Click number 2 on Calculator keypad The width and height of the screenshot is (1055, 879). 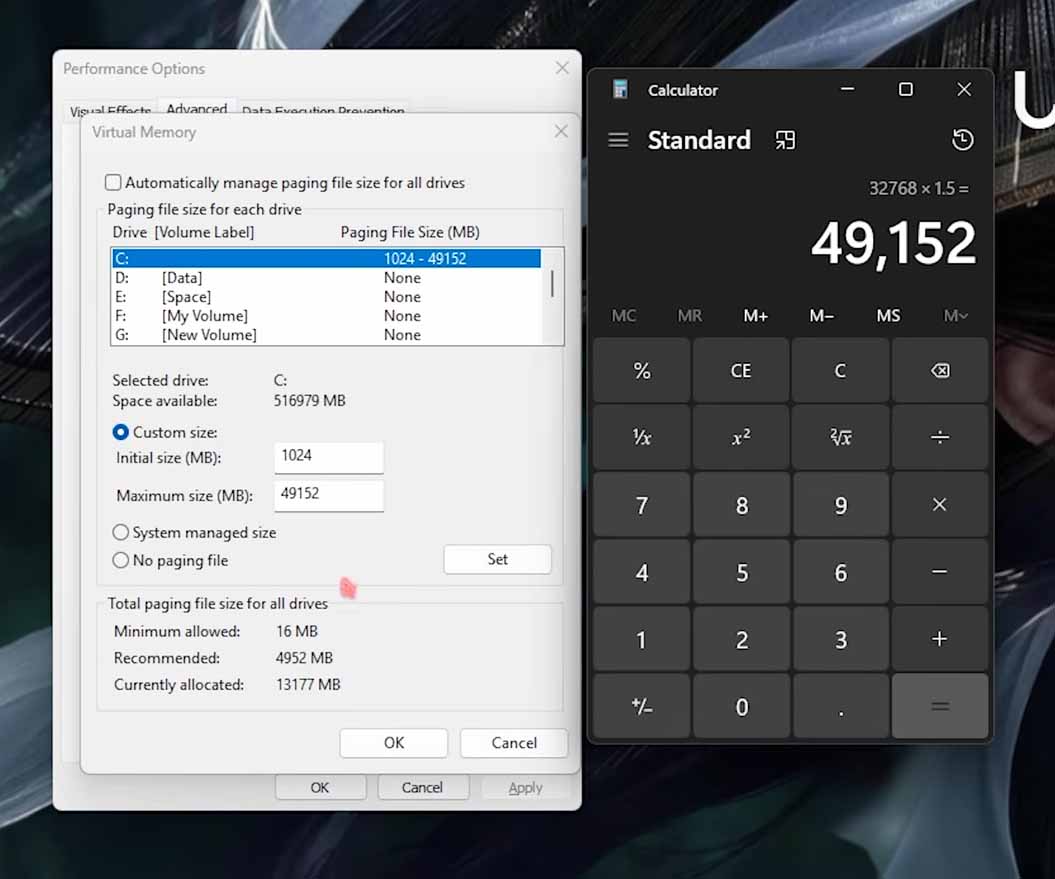pyautogui.click(x=741, y=639)
